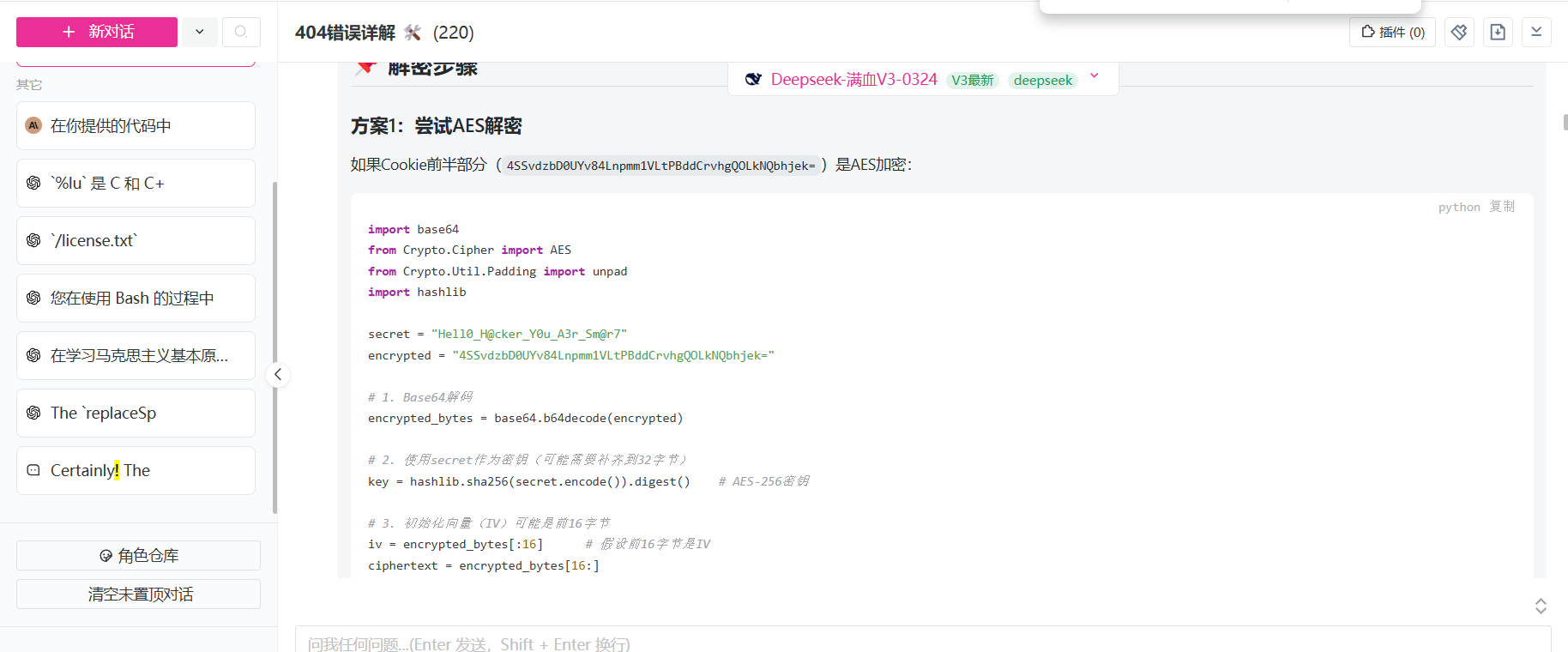Open the '%lu 是 C 和 C+' conversation
The image size is (1568, 652).
click(136, 183)
